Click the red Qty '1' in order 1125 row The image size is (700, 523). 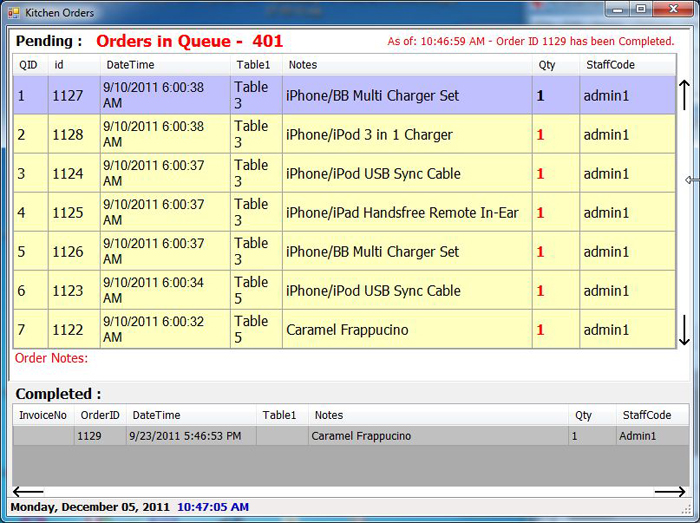pos(556,212)
